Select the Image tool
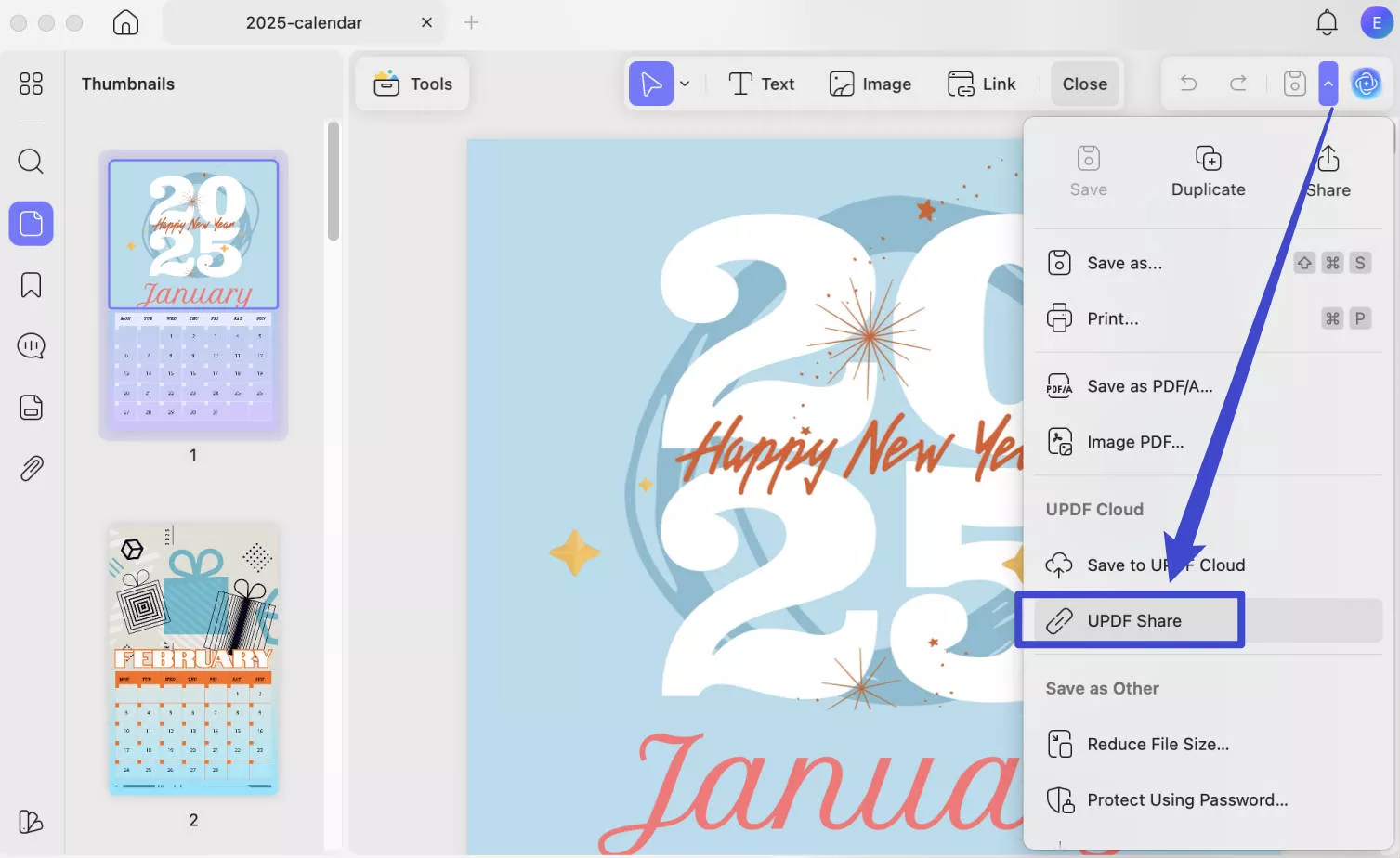The width and height of the screenshot is (1400, 858). tap(870, 84)
